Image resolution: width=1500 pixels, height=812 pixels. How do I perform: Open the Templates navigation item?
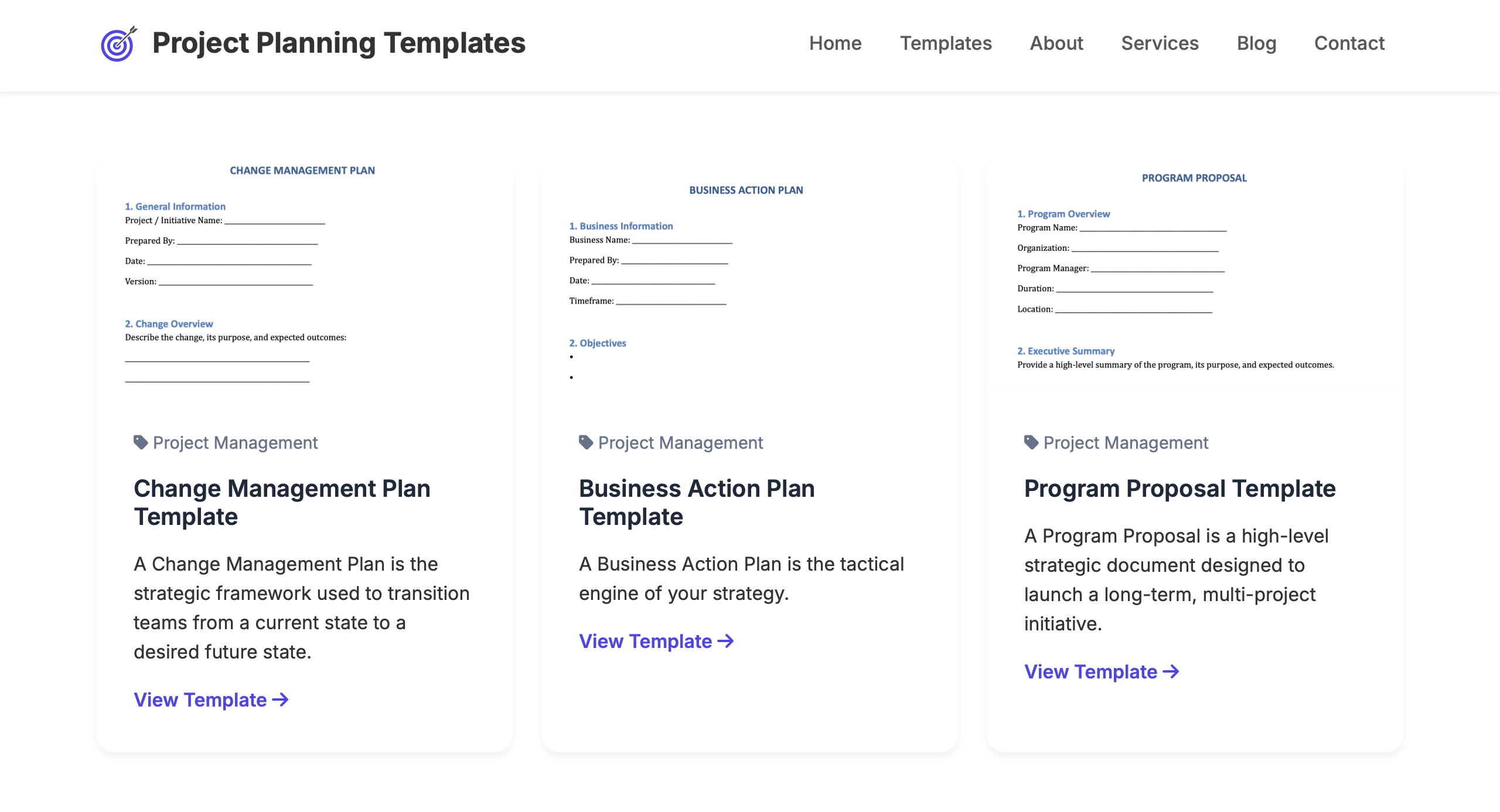pos(946,43)
